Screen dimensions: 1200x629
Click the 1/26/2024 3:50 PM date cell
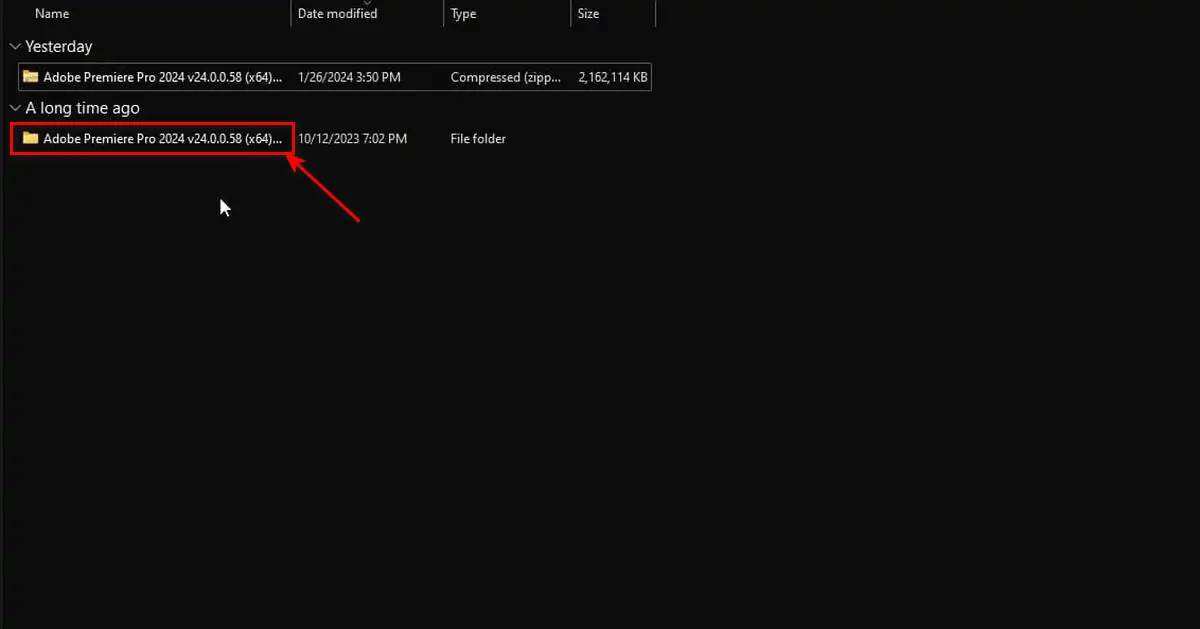[347, 77]
